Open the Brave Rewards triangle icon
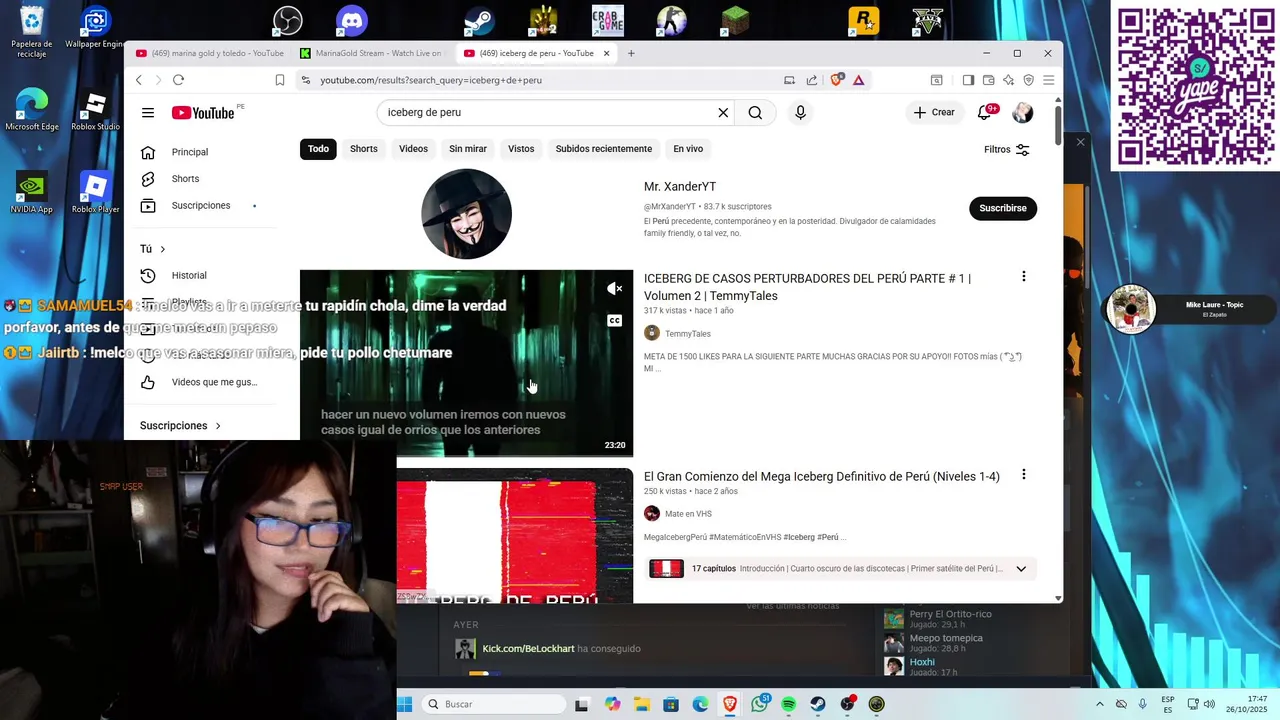Screen dimensions: 1280x720 tap(858, 80)
